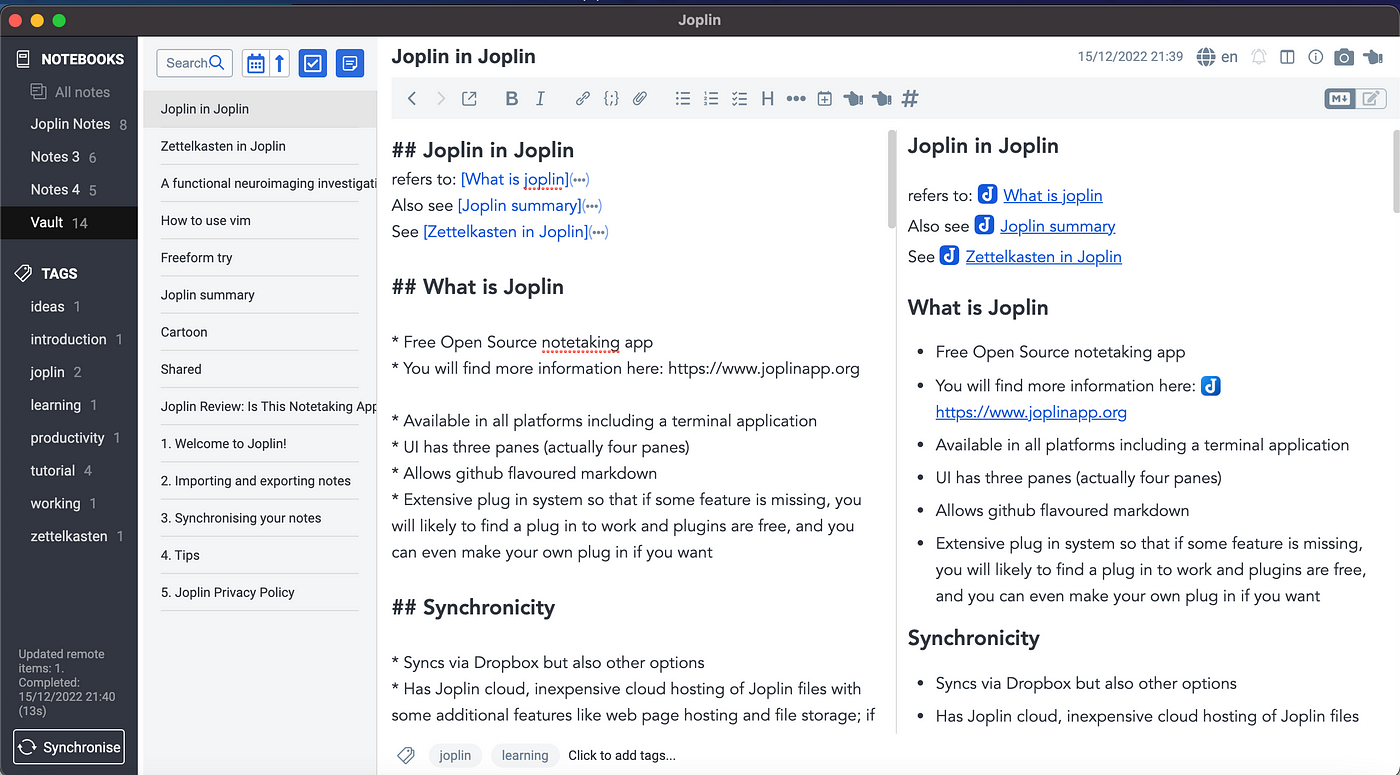
Task: Click pointing-hand icon beside the camera icon
Action: pos(1373,57)
